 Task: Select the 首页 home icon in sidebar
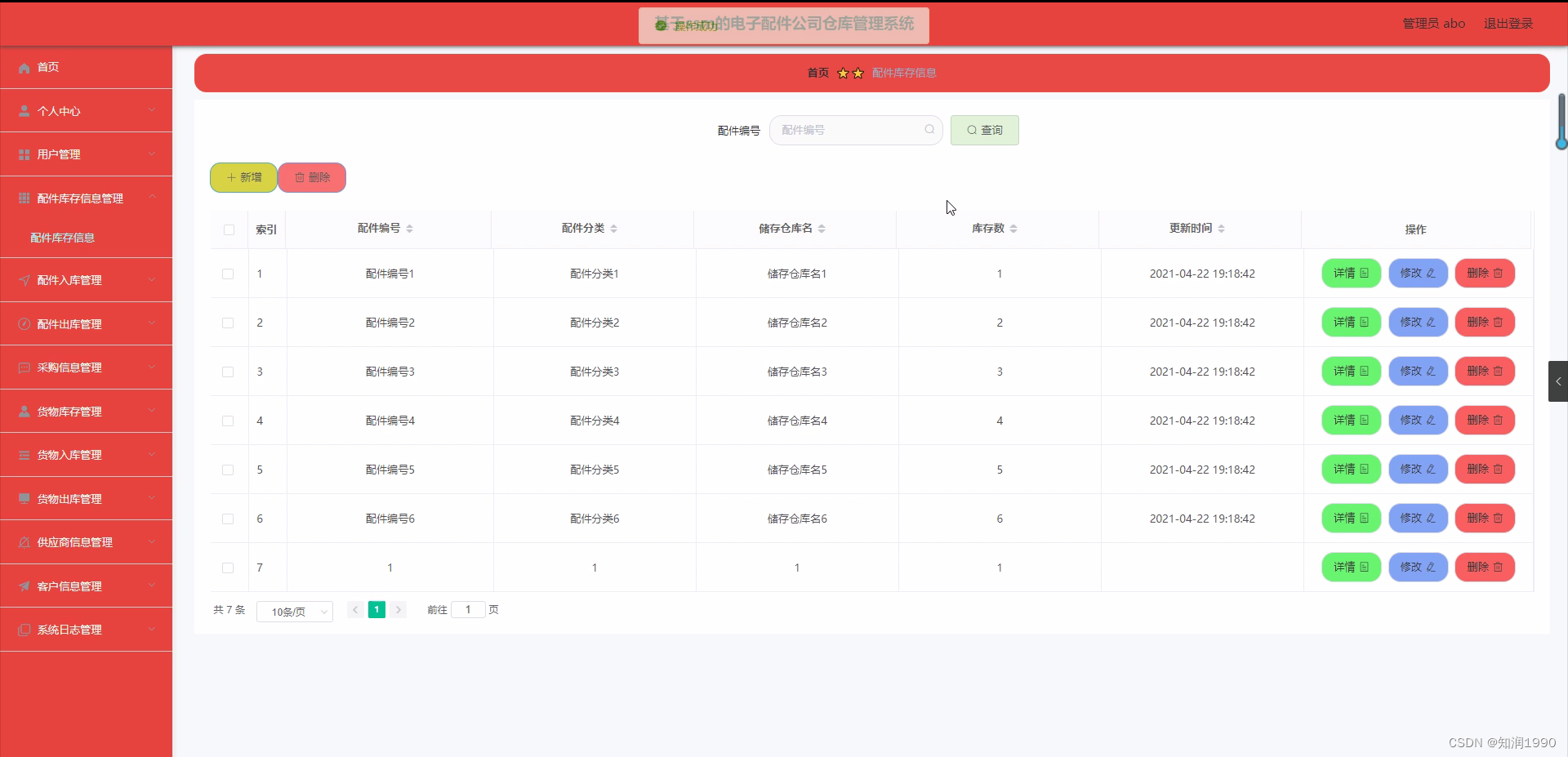[23, 68]
